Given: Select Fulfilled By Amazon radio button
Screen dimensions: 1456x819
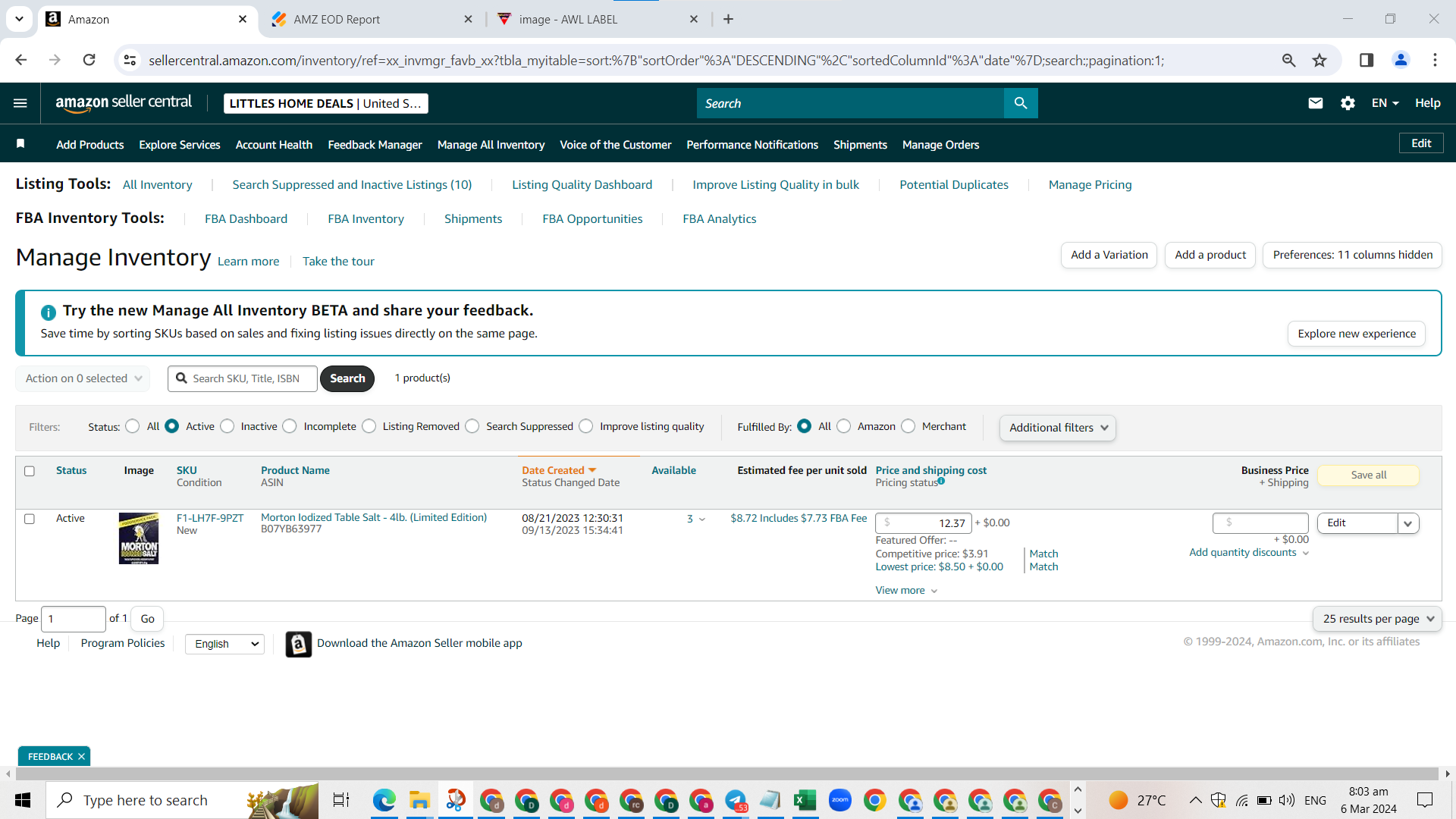Looking at the screenshot, I should [844, 426].
